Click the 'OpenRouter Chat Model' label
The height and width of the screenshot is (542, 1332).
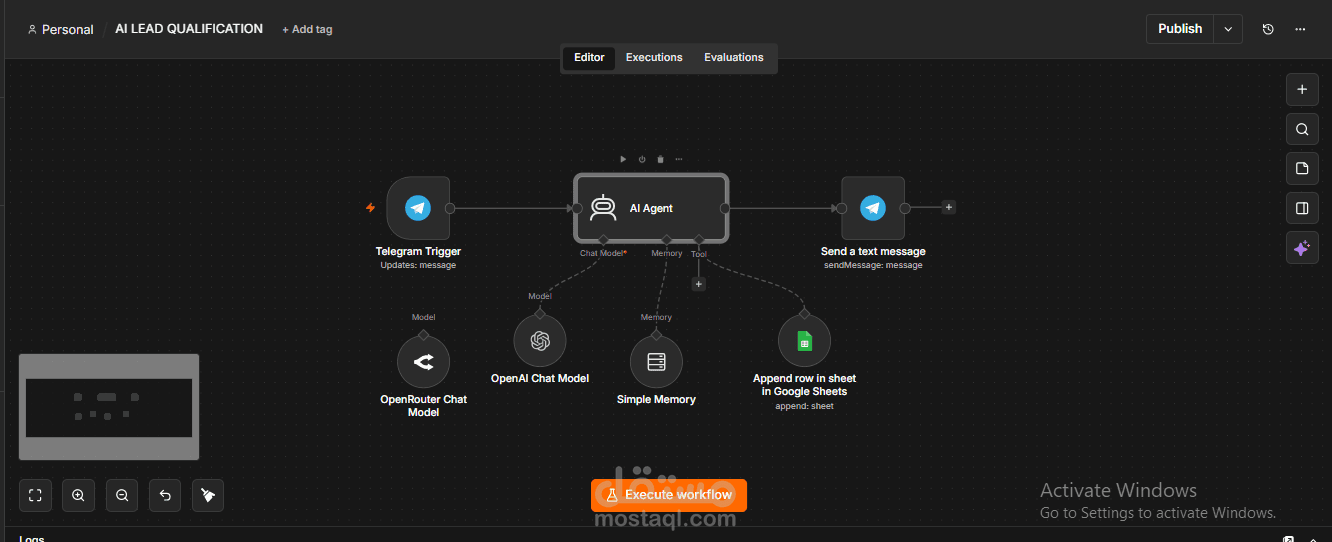(x=423, y=406)
